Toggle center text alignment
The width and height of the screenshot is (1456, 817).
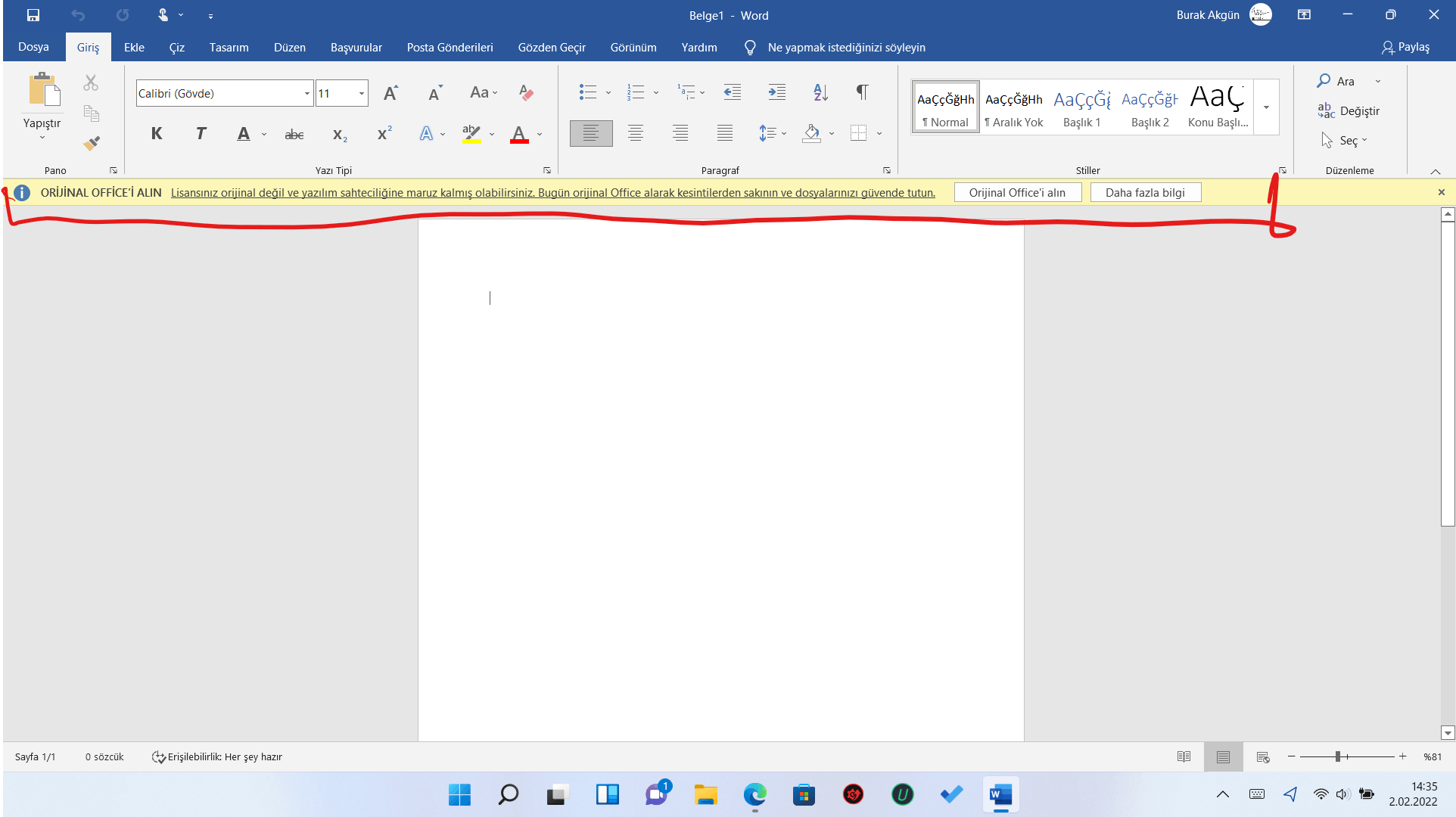coord(636,134)
